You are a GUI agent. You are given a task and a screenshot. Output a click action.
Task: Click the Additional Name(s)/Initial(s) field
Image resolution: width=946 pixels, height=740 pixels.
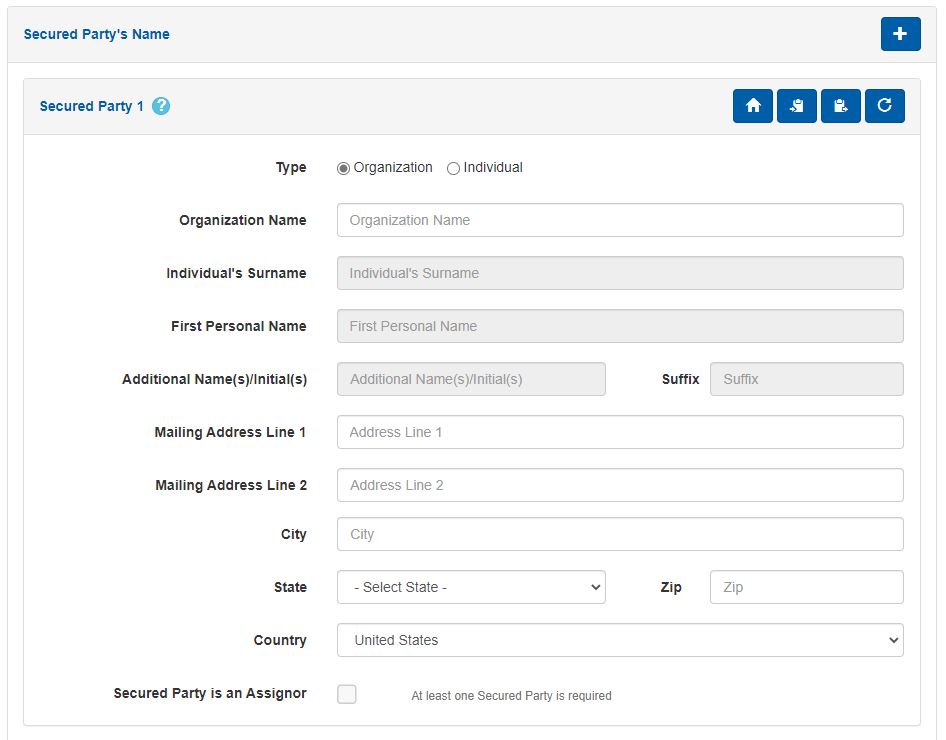pos(471,379)
